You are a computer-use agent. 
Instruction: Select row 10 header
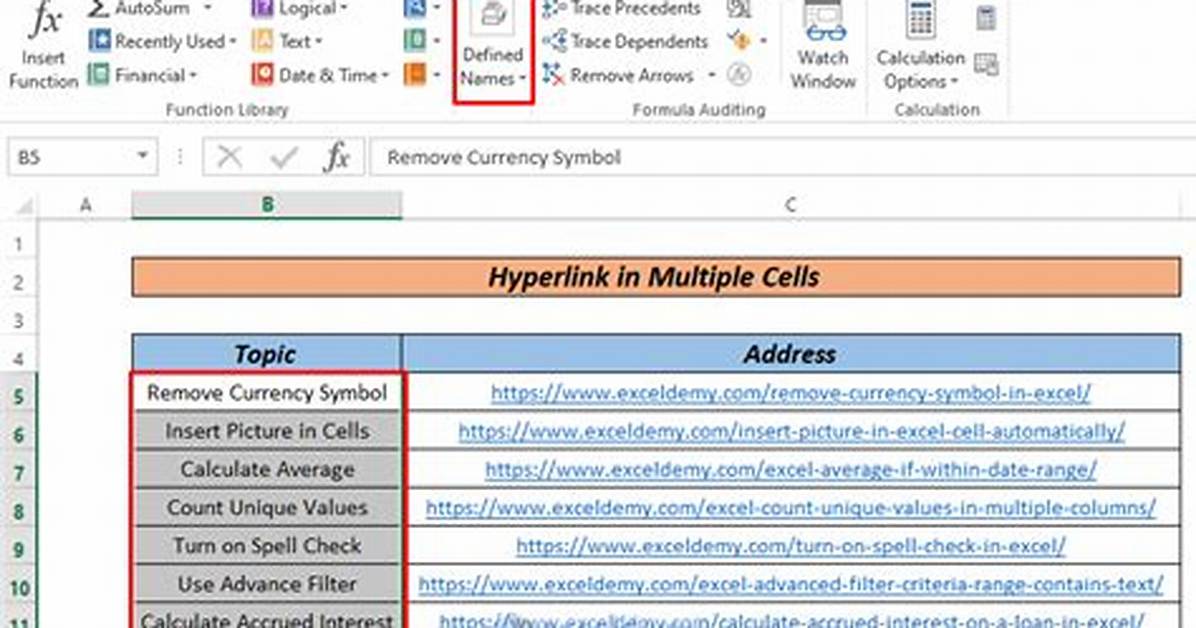(x=18, y=588)
